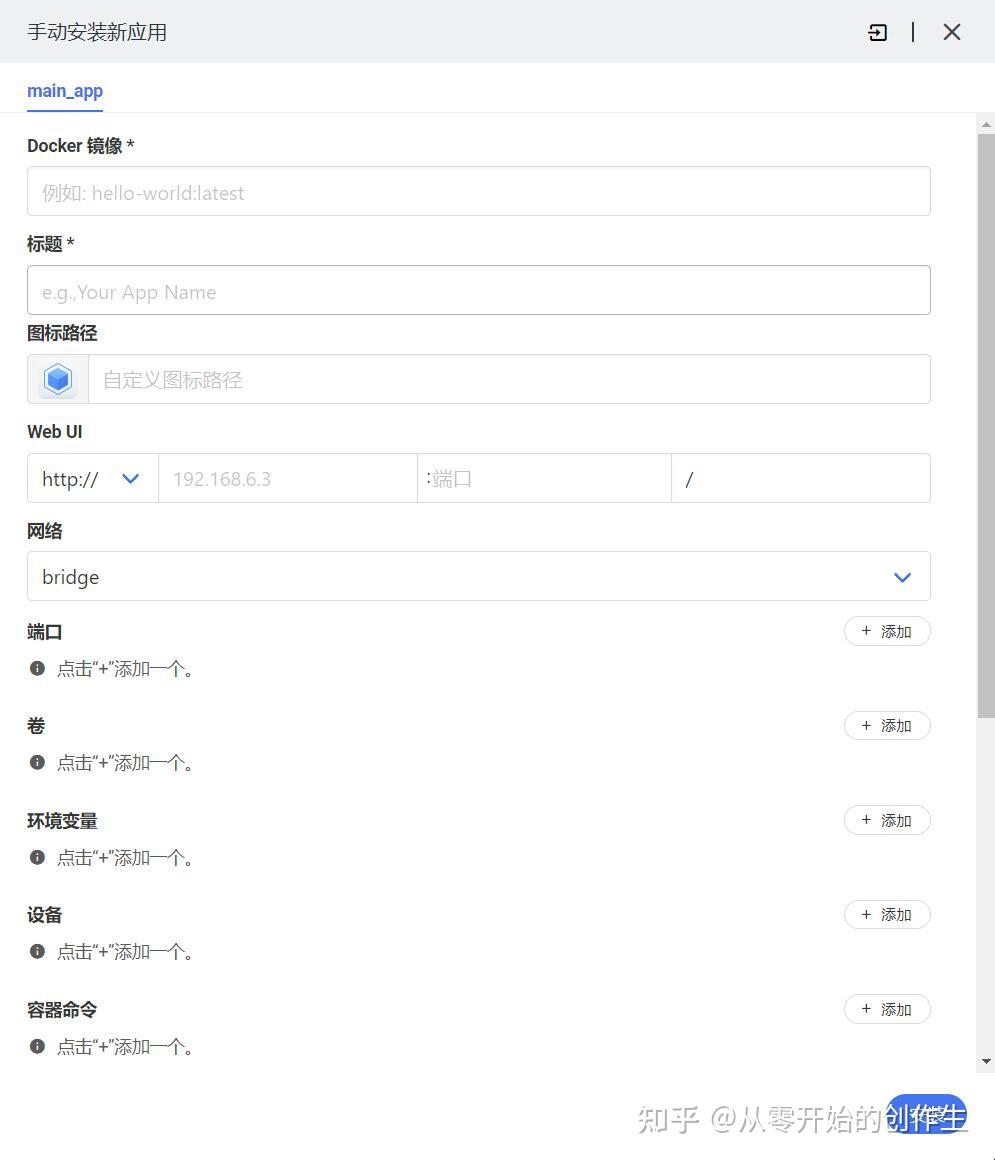Click the blue cube app icon preview
995x1160 pixels.
point(58,380)
